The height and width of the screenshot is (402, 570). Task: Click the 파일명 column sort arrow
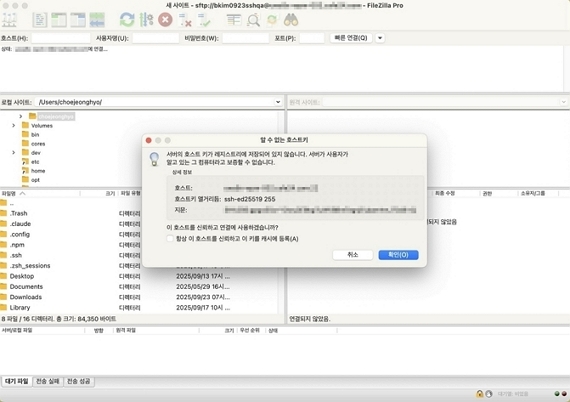click(23, 193)
